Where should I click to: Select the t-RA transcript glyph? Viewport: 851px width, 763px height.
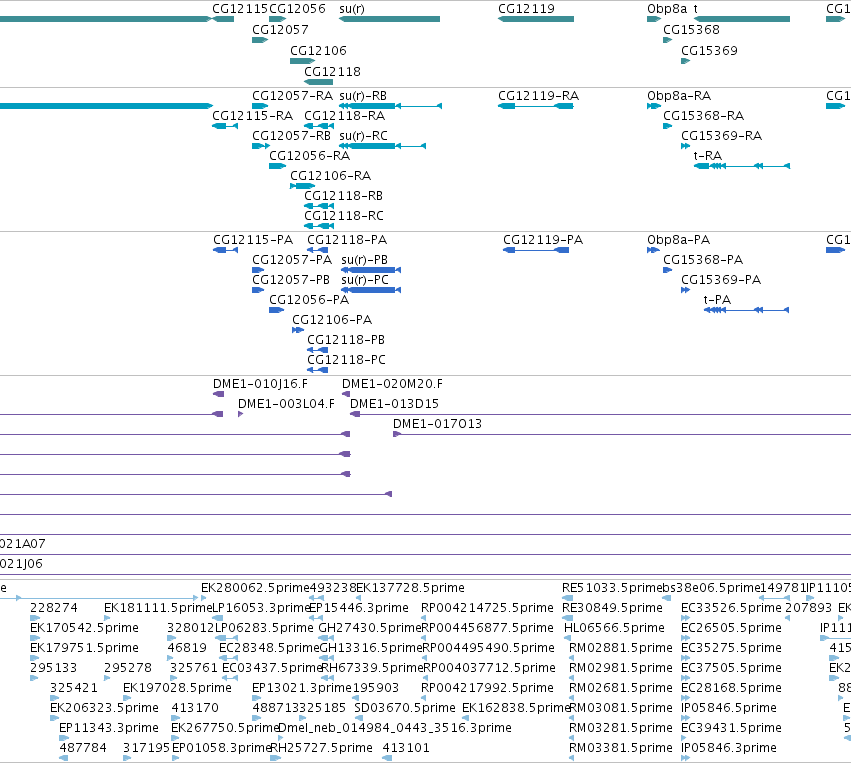click(x=742, y=166)
